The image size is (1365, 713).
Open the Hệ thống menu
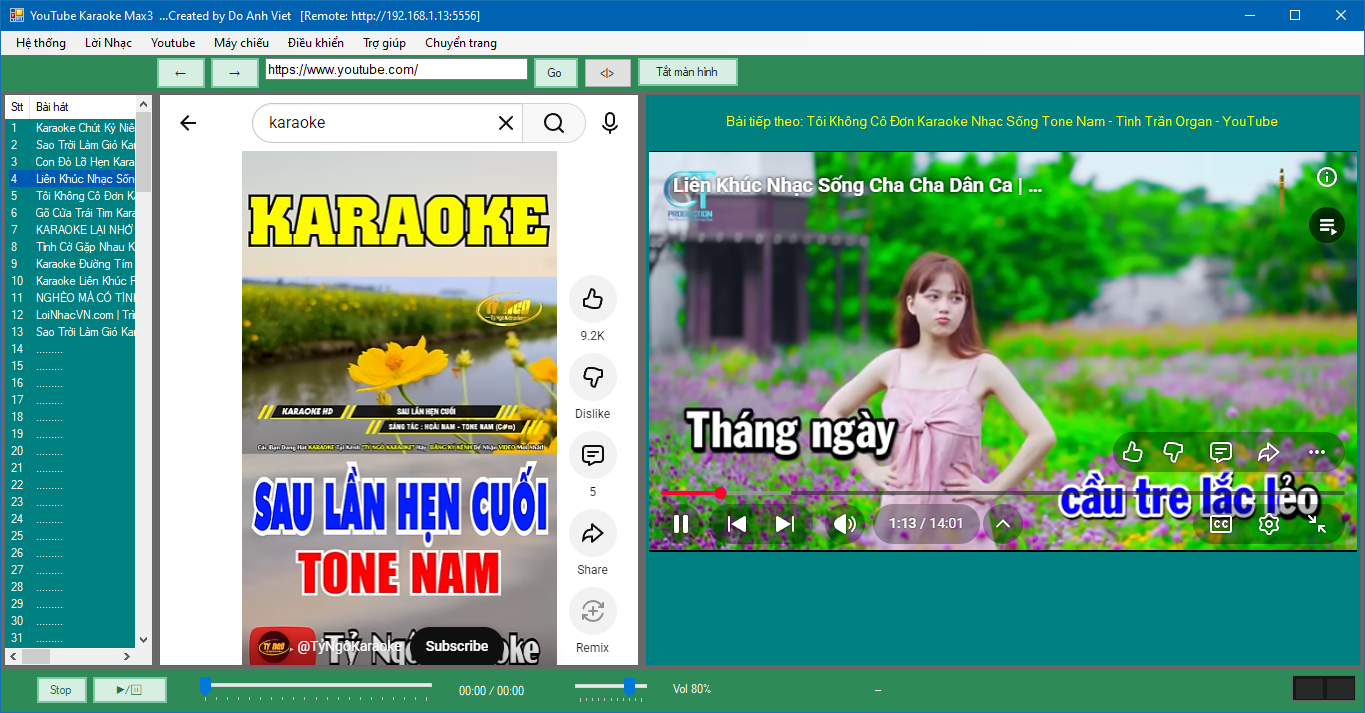pyautogui.click(x=41, y=43)
